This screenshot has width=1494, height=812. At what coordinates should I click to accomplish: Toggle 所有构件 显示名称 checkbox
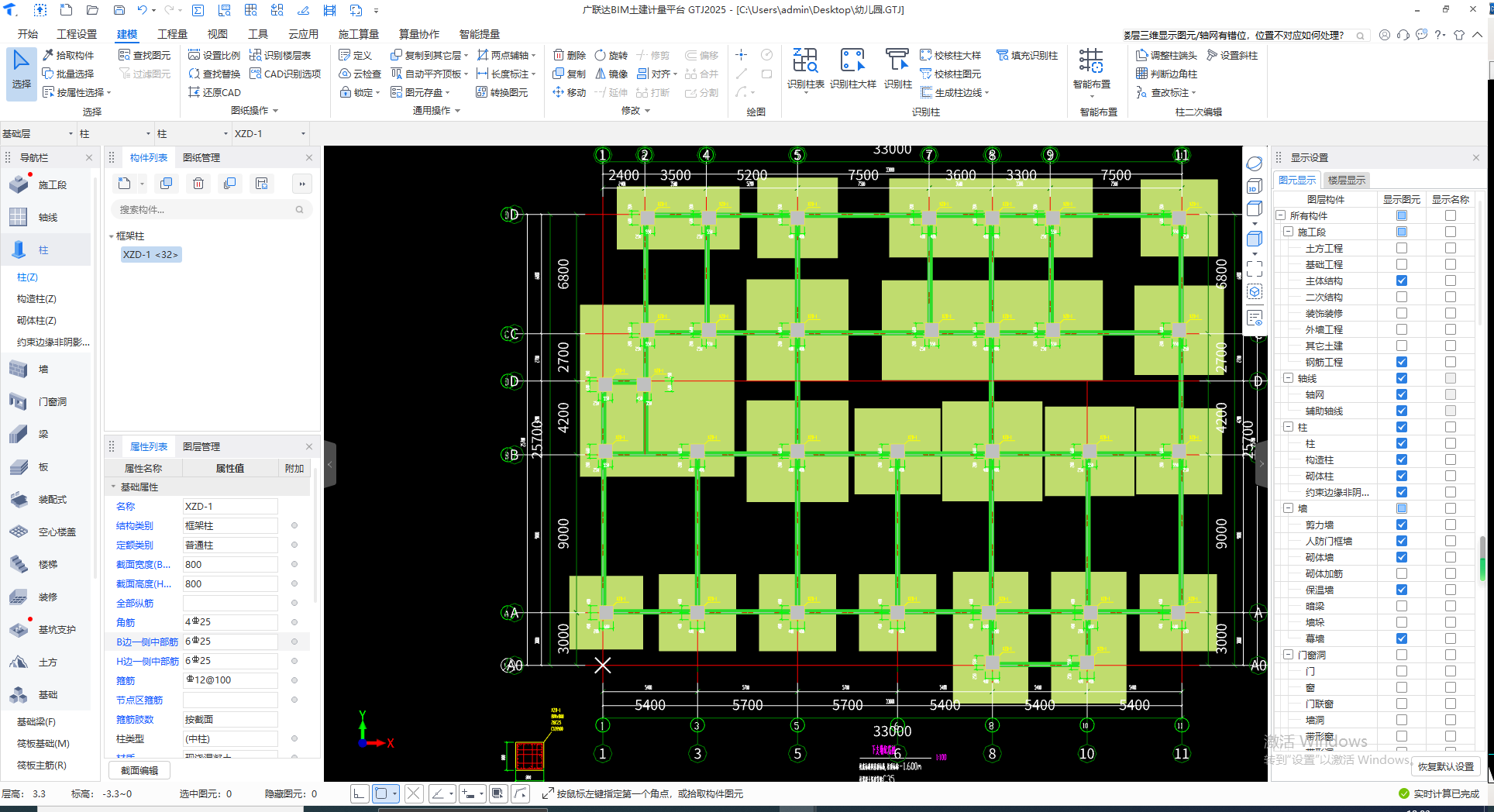pos(1451,215)
